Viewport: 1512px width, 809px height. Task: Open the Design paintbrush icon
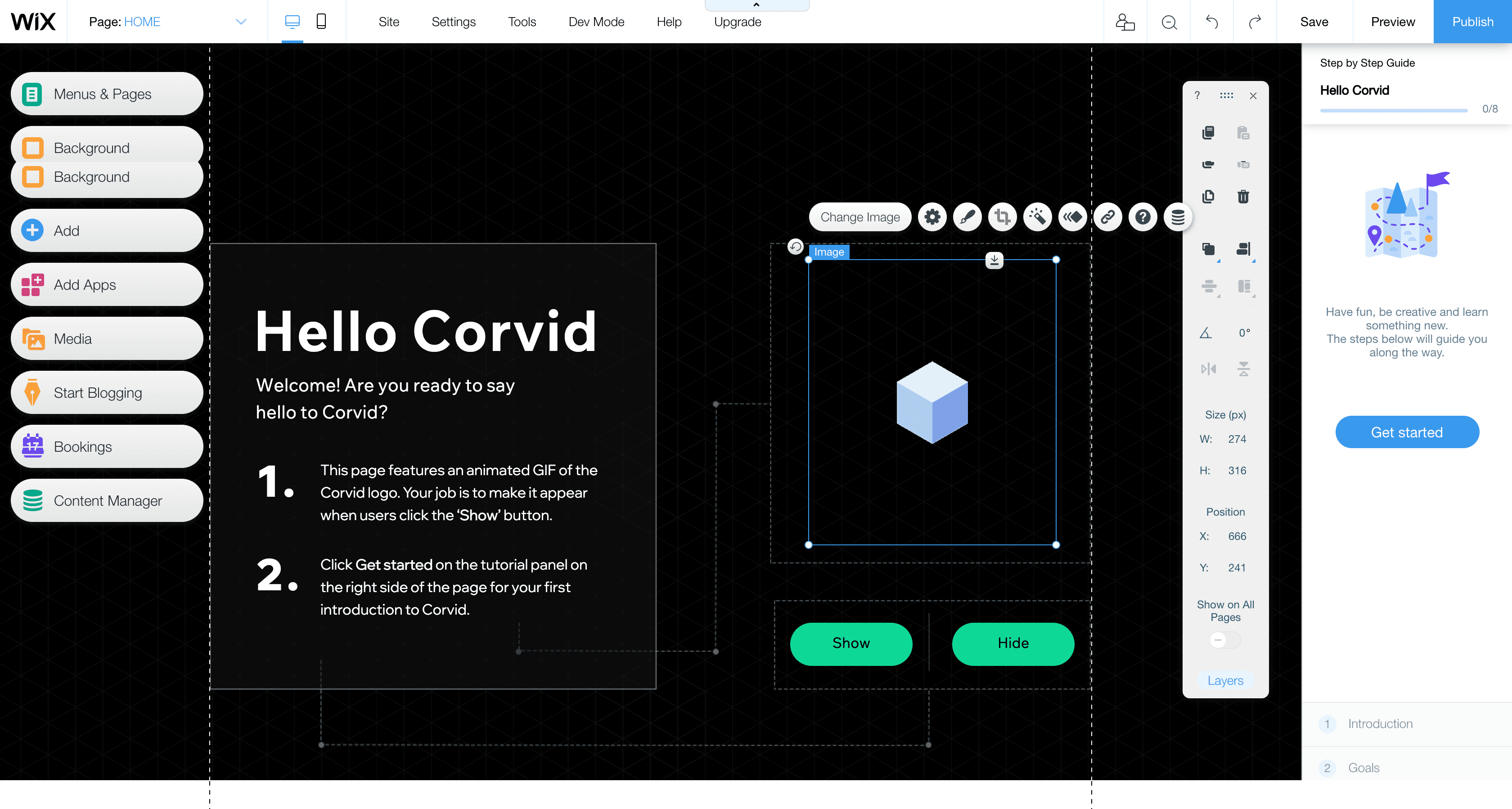click(967, 217)
